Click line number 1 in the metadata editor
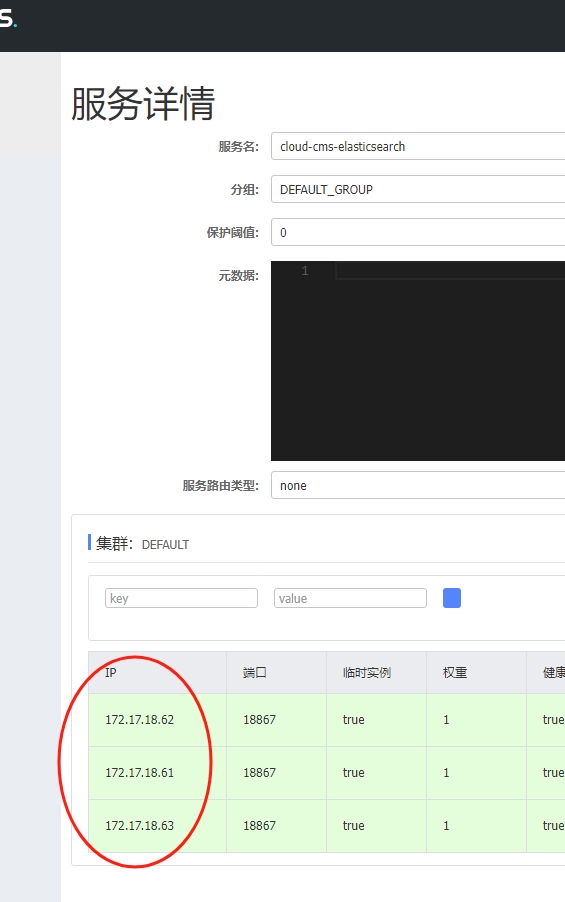Viewport: 565px width, 902px height. point(305,270)
